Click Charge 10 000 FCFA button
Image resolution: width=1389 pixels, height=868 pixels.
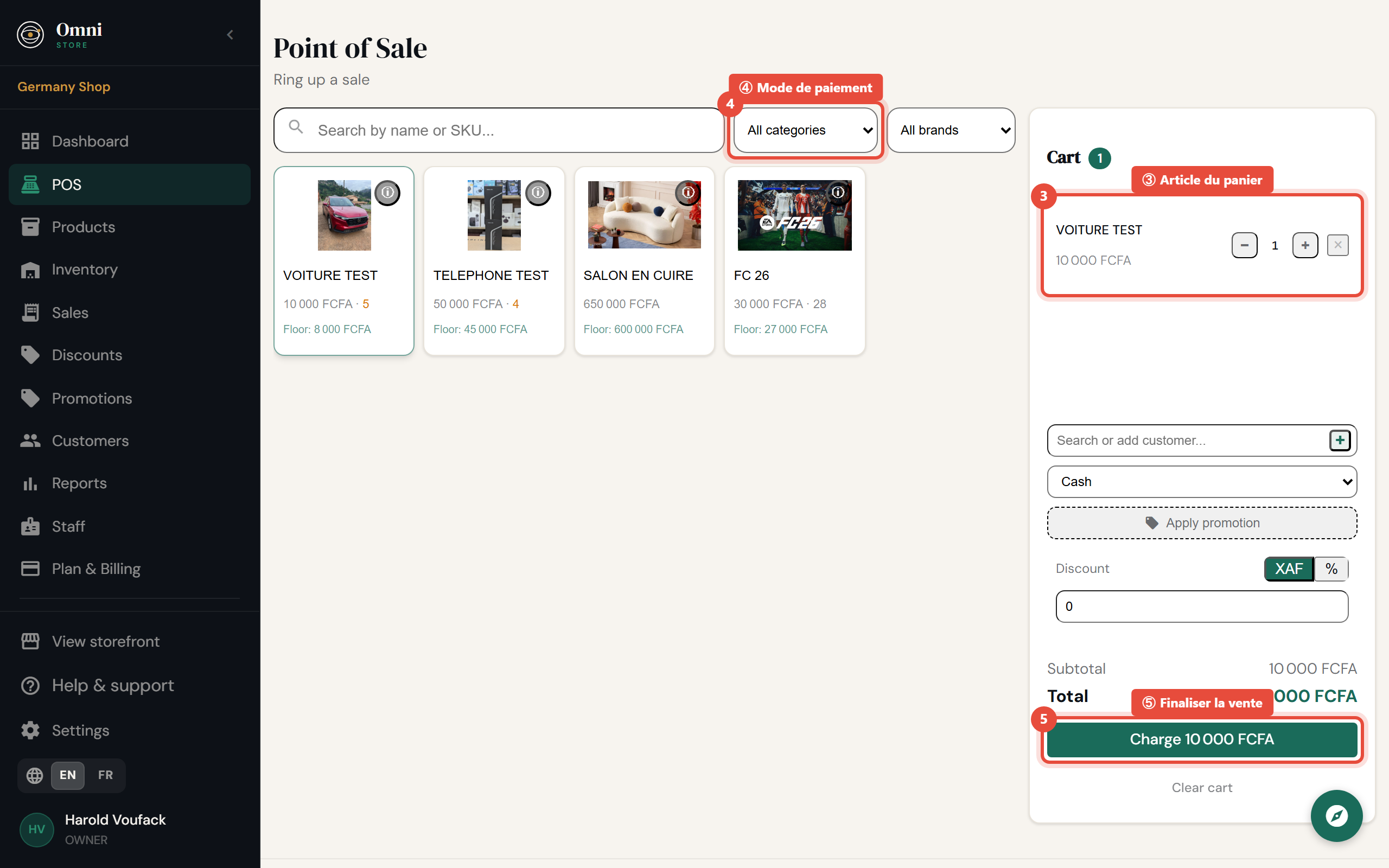point(1202,739)
